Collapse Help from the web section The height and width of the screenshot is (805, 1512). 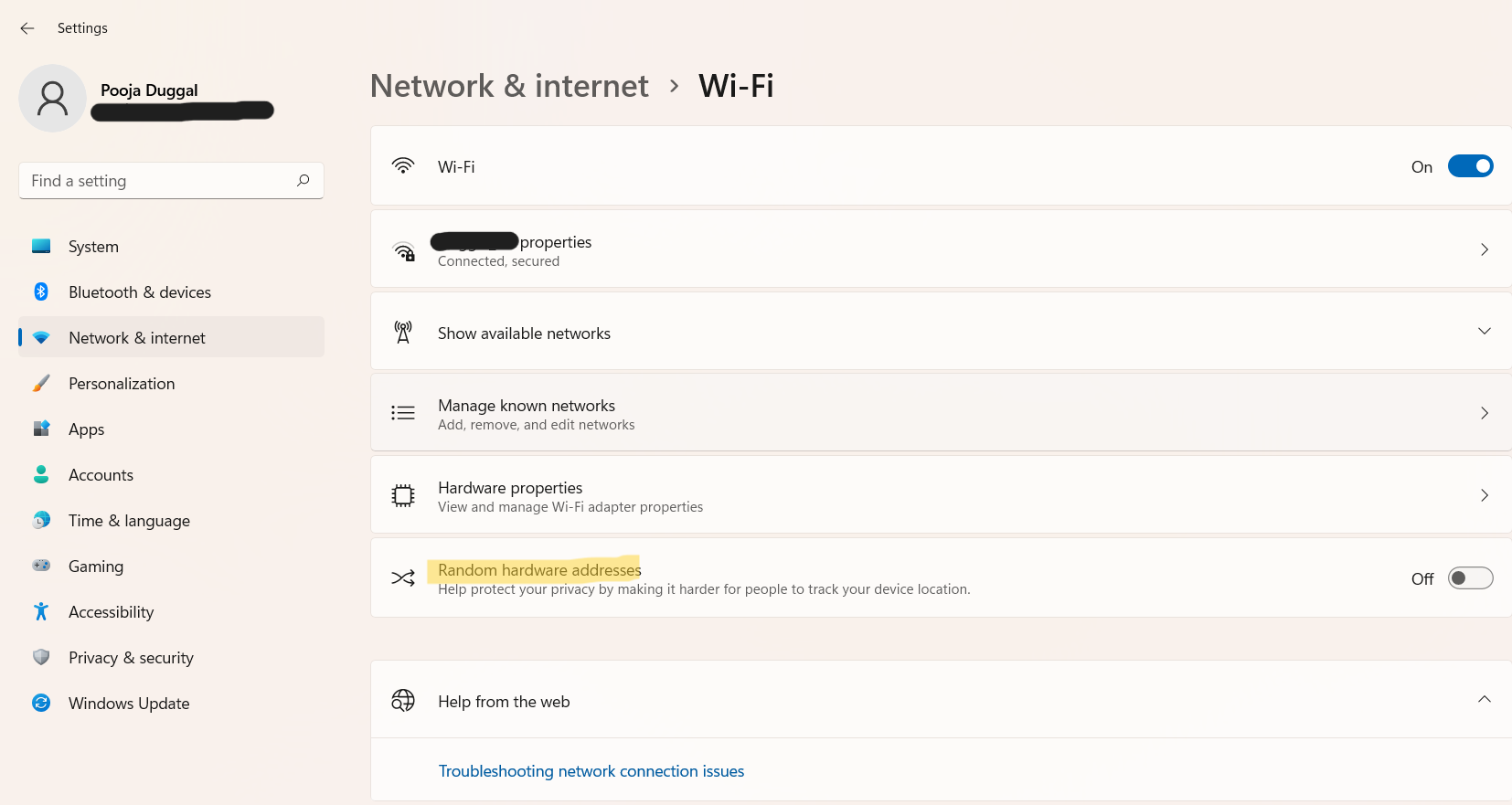[1484, 700]
